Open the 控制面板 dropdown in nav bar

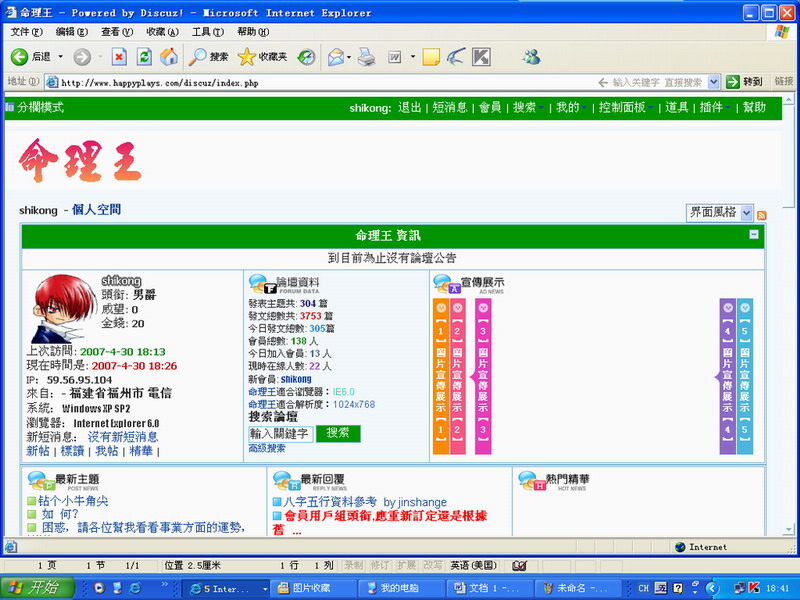point(626,108)
